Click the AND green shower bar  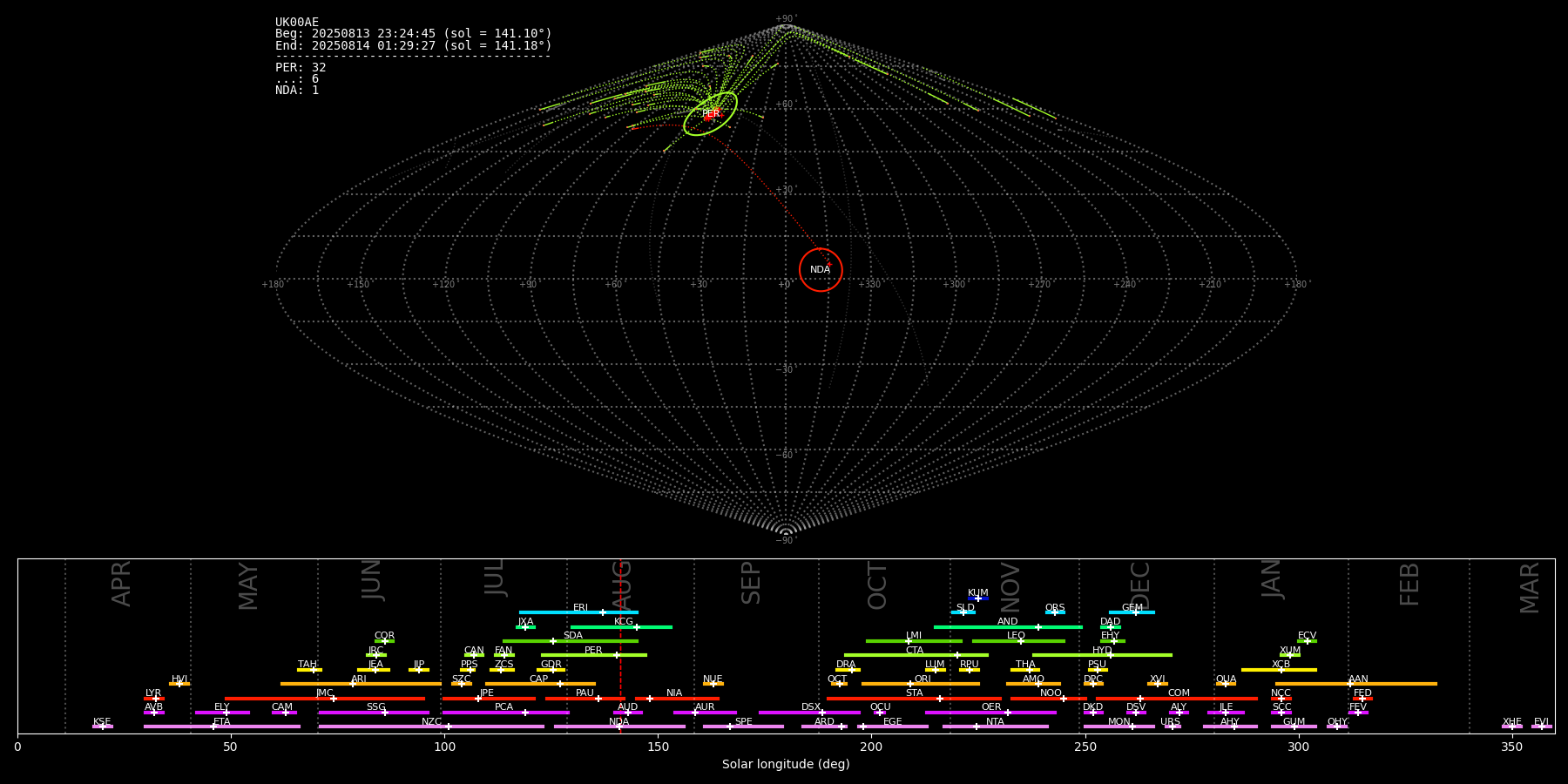click(x=1008, y=627)
